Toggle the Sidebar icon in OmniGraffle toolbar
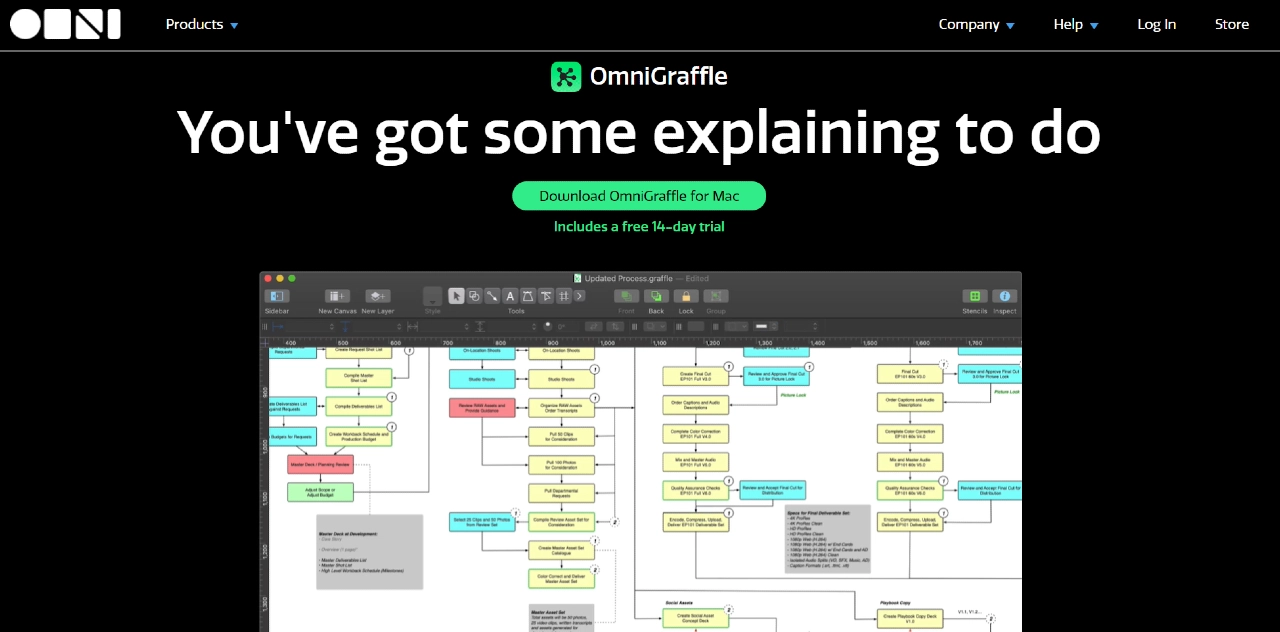 tap(277, 296)
